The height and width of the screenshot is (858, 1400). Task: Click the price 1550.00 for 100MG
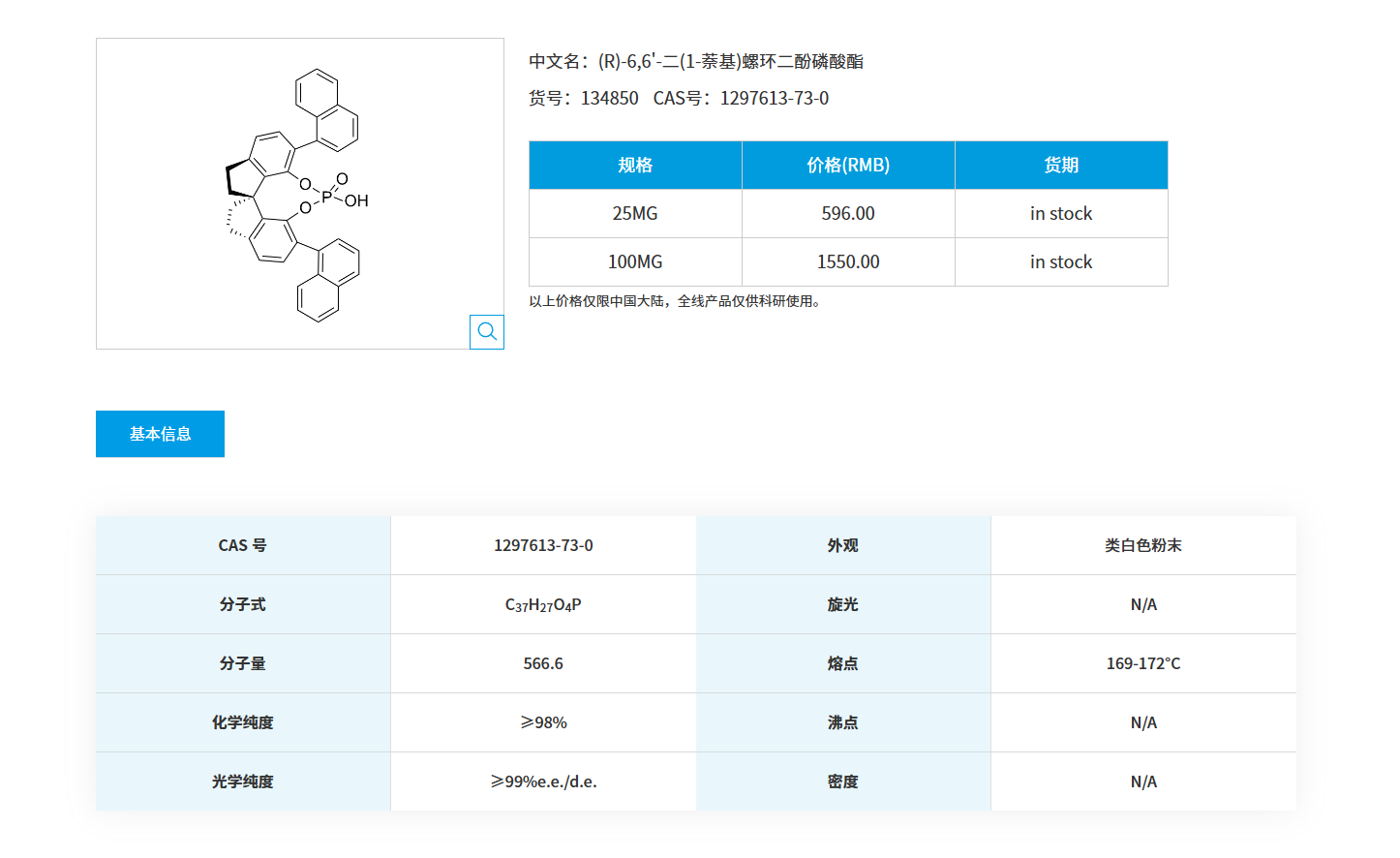pos(848,261)
